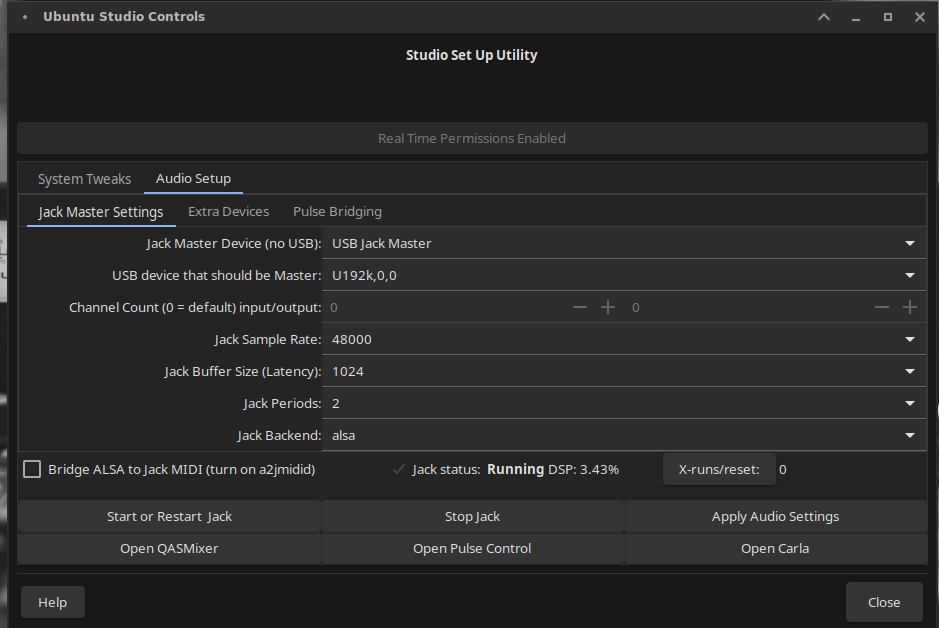
Task: Increase input channel count with plus
Action: [608, 308]
